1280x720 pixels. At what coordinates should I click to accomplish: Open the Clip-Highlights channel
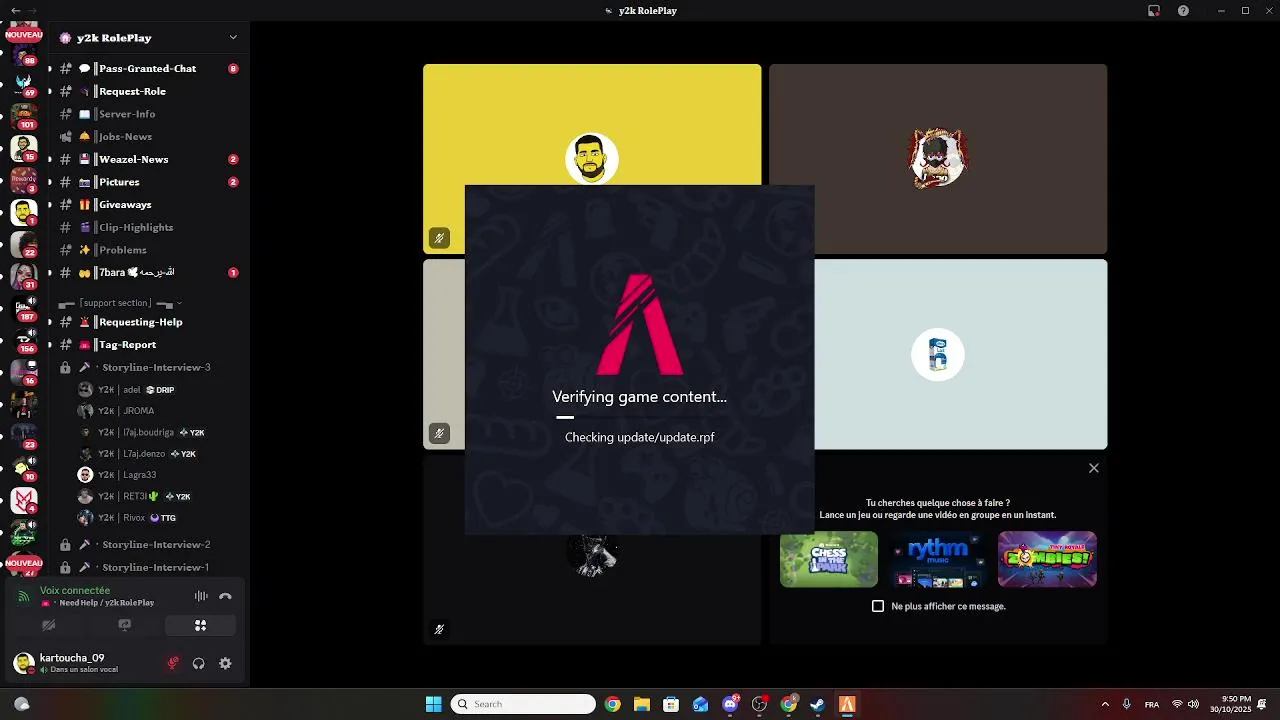click(x=147, y=227)
